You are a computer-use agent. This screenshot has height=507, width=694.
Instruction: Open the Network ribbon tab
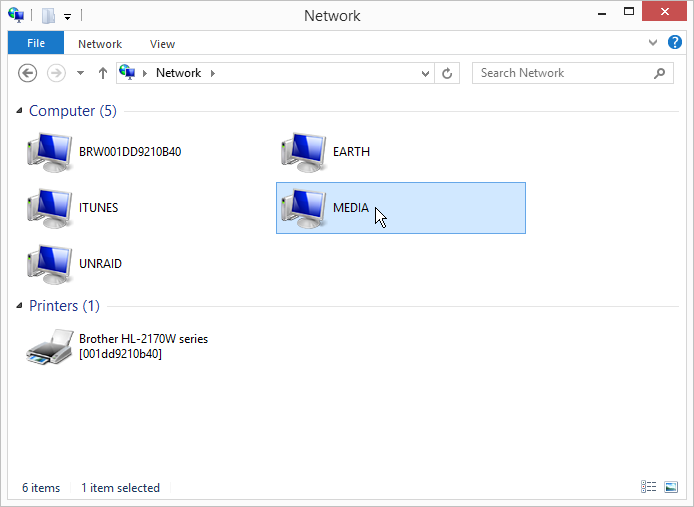(100, 44)
